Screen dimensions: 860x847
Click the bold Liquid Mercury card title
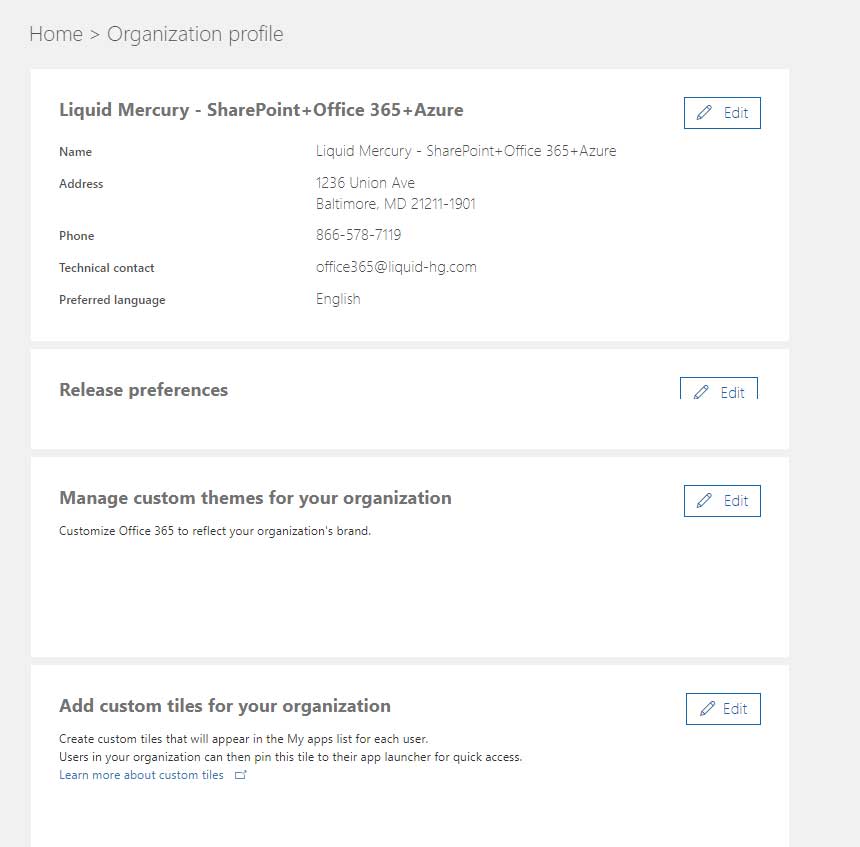pos(261,110)
